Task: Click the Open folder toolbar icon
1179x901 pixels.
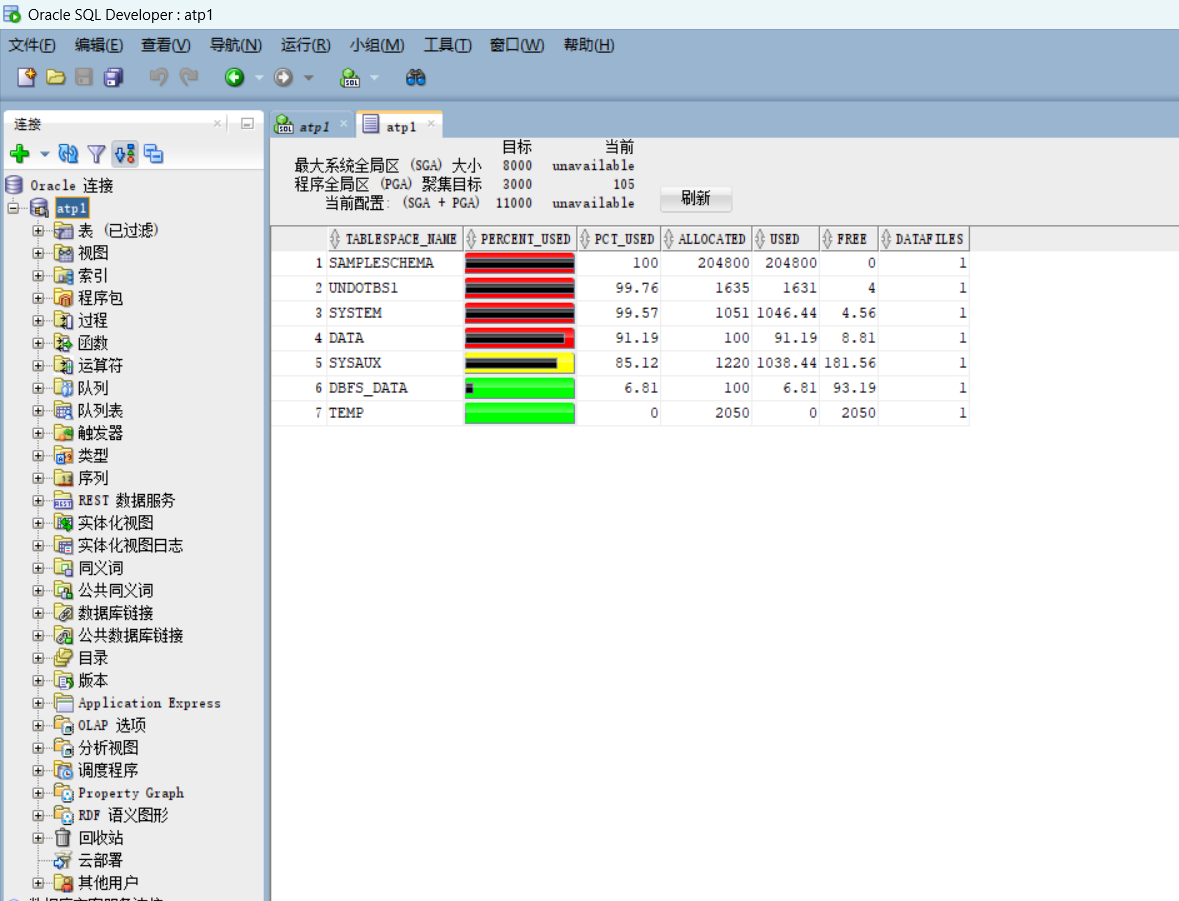Action: coord(56,77)
